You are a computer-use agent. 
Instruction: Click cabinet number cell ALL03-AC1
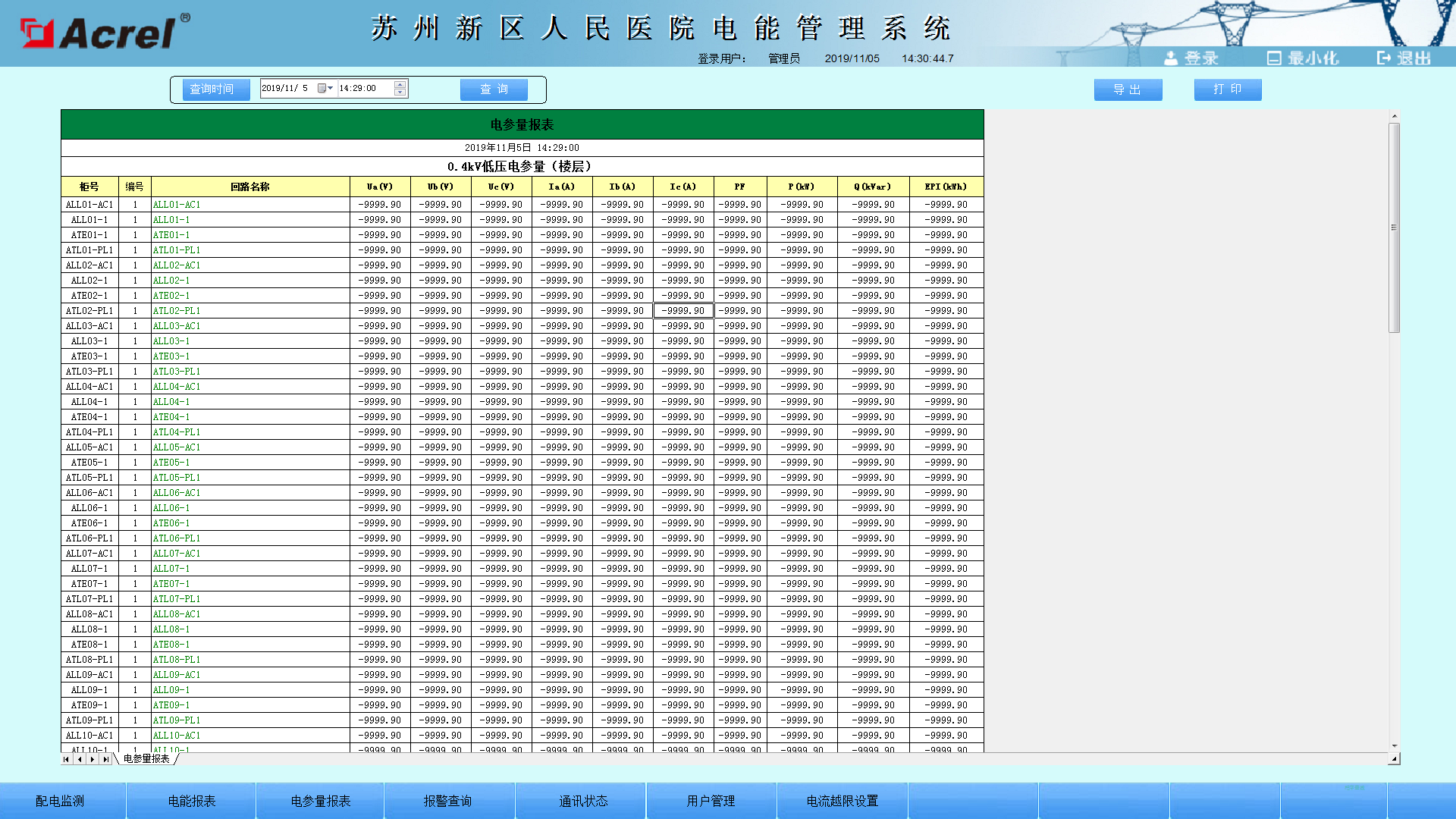pyautogui.click(x=89, y=326)
